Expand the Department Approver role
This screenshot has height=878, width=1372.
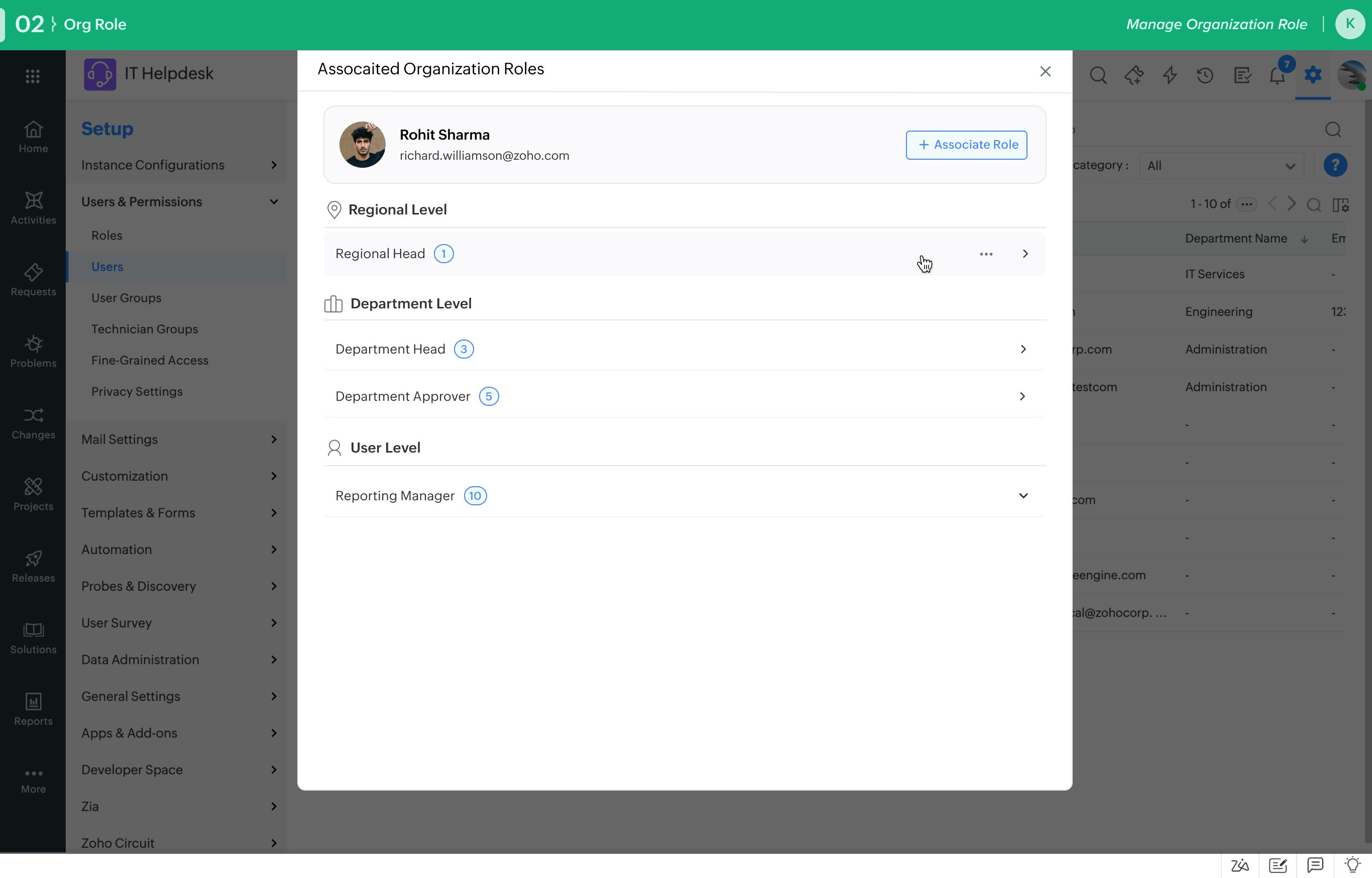click(x=684, y=396)
